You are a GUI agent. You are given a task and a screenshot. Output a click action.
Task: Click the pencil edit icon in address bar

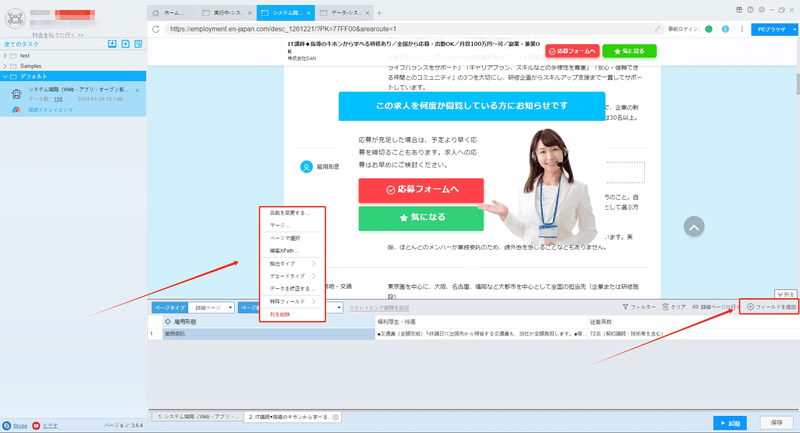657,29
